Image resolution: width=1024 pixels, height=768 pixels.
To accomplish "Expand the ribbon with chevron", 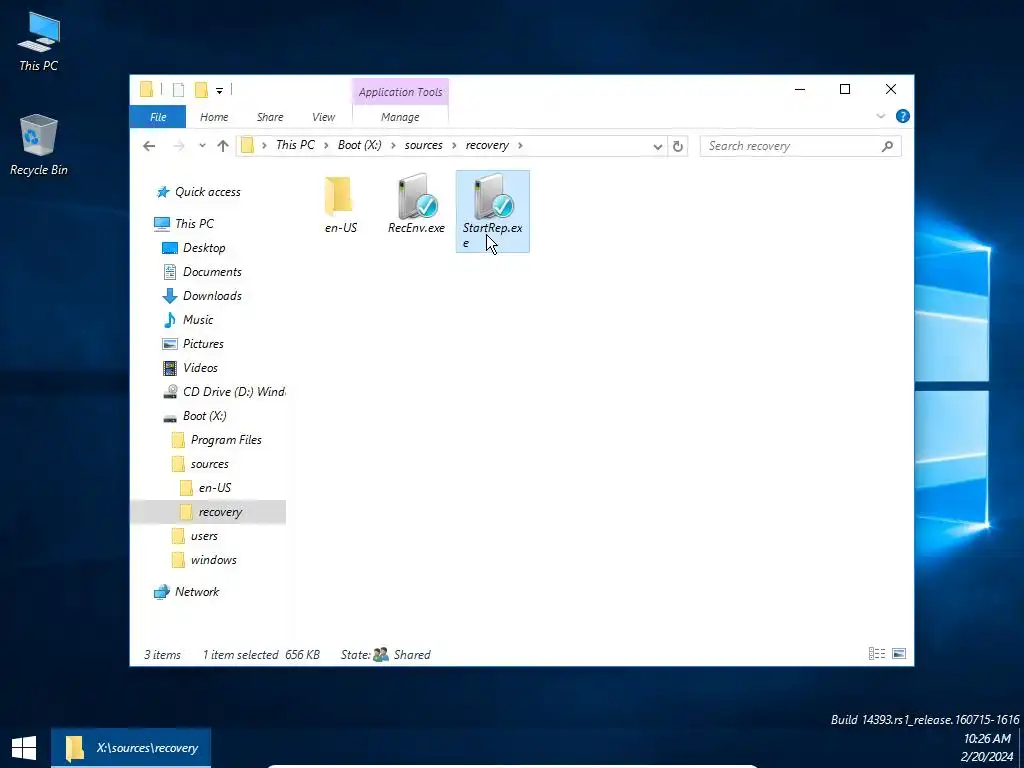I will coord(880,116).
